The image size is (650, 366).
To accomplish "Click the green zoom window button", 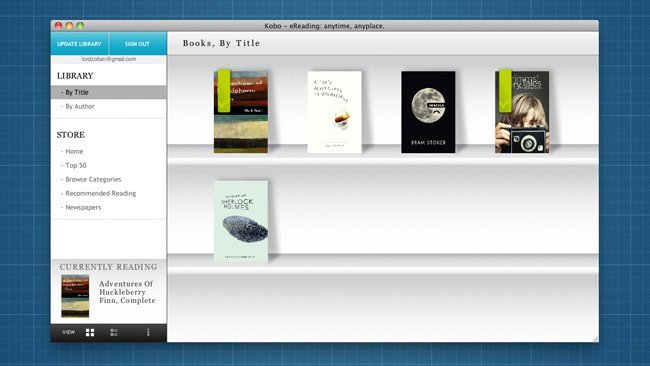I will [x=80, y=26].
